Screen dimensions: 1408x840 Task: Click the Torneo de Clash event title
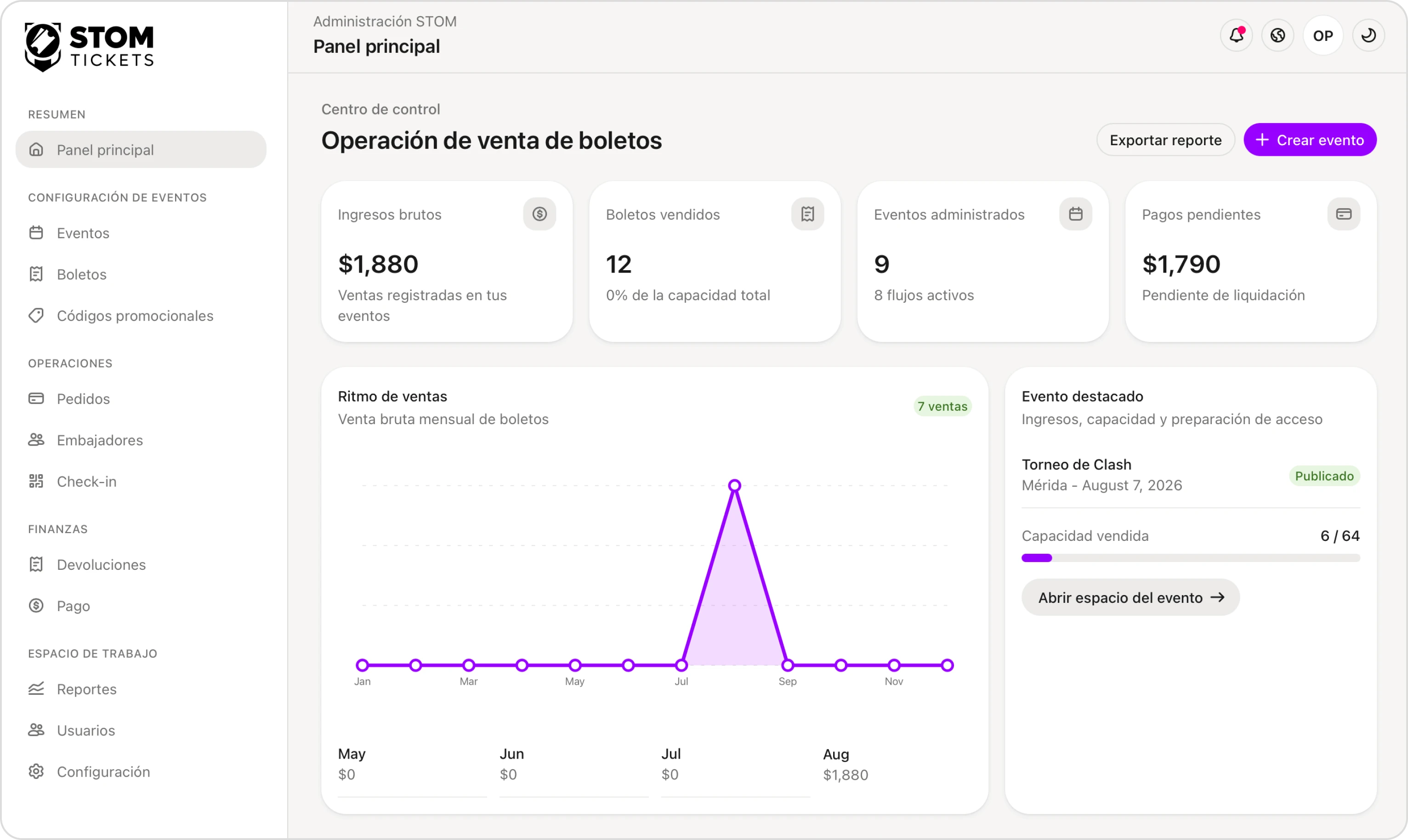(x=1076, y=465)
